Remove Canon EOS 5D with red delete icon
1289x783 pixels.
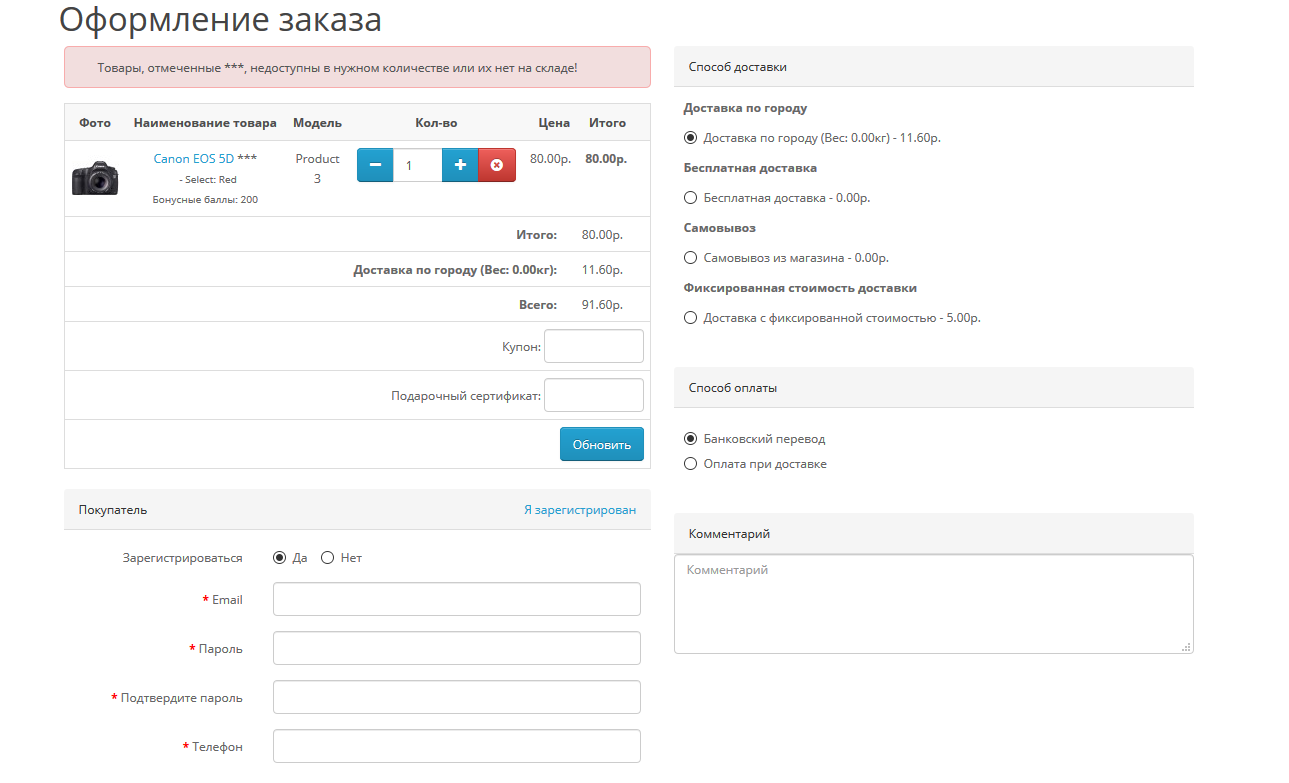497,165
